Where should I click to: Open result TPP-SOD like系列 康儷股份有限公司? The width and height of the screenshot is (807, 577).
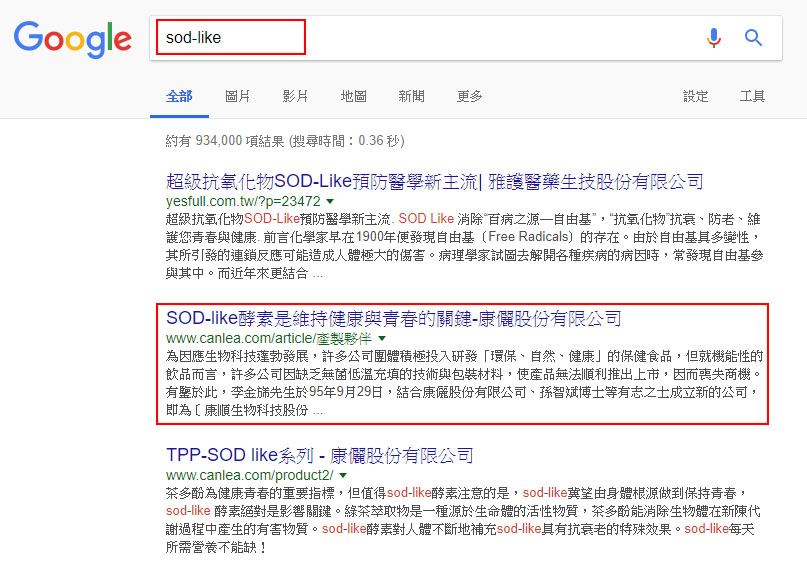click(320, 455)
